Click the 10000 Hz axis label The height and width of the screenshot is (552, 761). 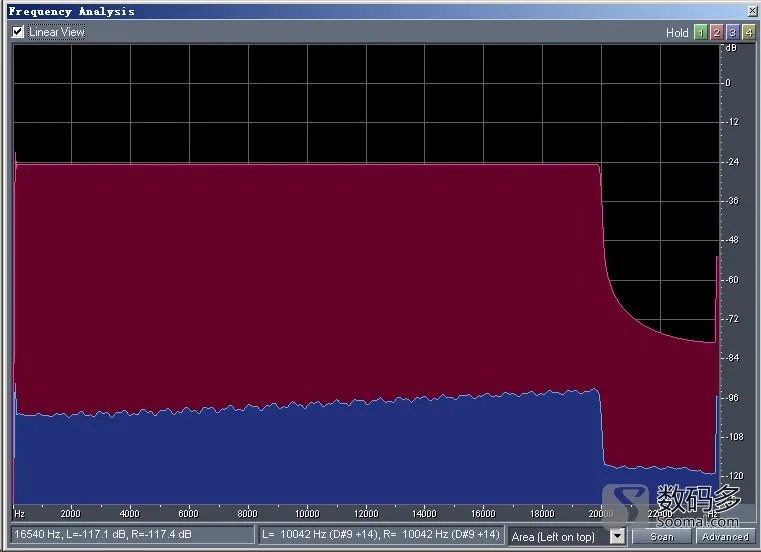(307, 514)
